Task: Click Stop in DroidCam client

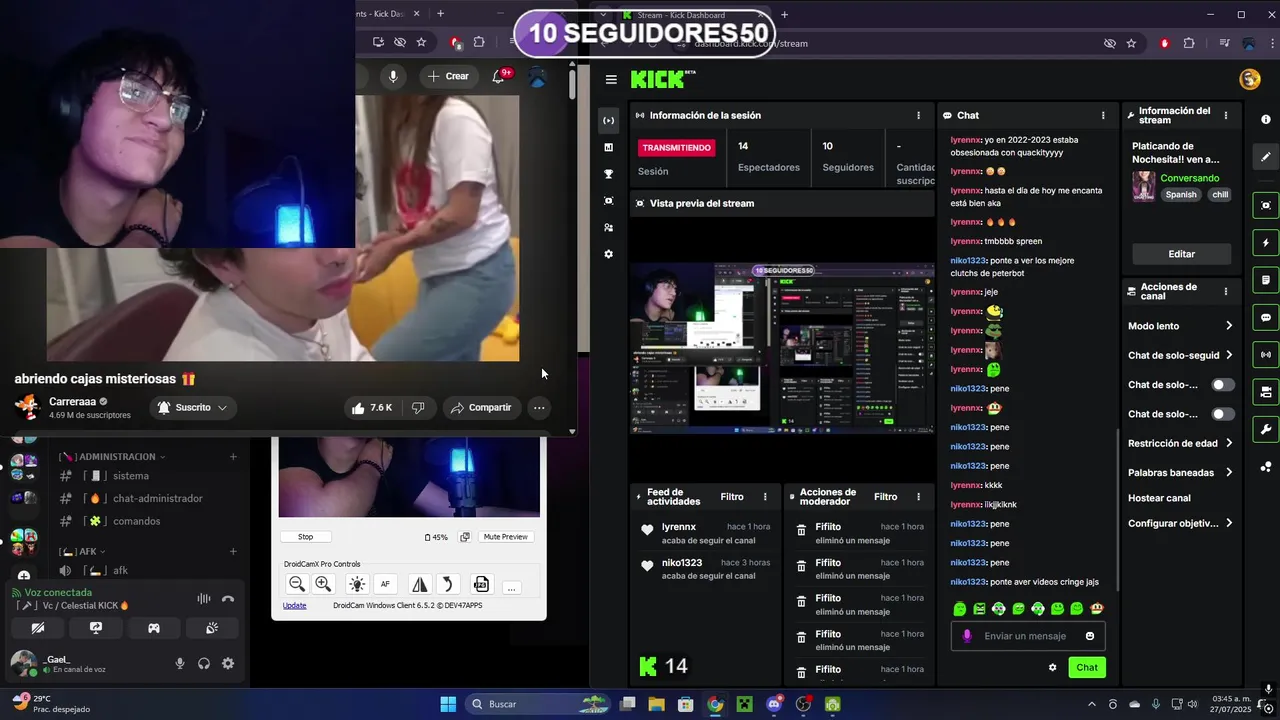Action: [305, 537]
